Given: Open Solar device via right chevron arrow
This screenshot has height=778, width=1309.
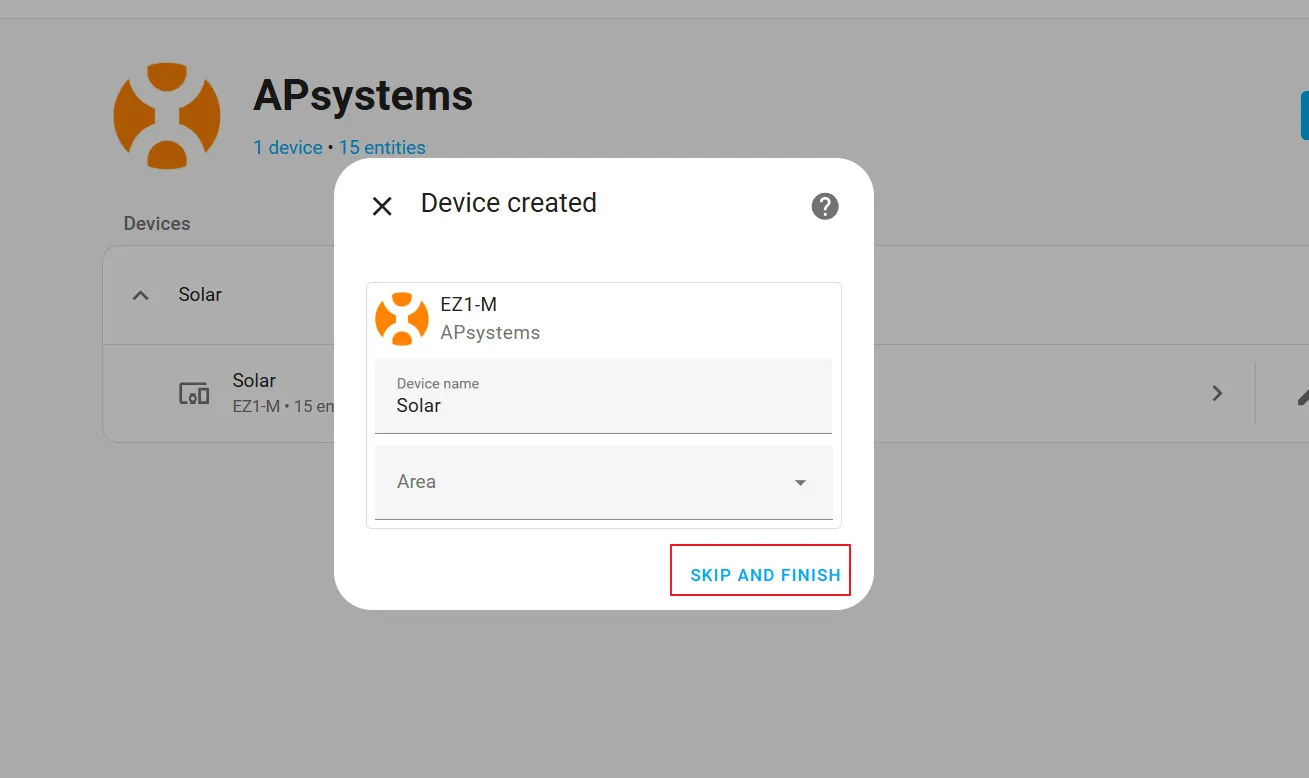Looking at the screenshot, I should [x=1217, y=393].
